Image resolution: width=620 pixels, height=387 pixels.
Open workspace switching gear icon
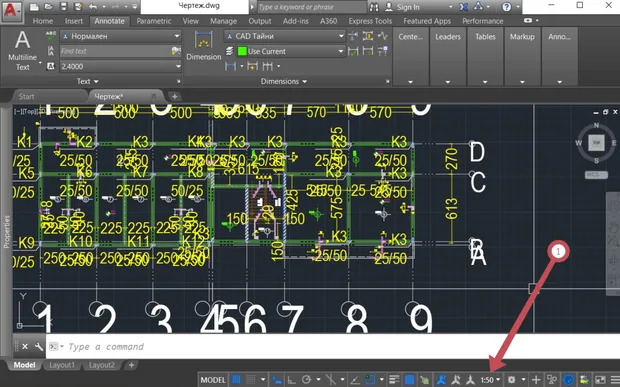tap(511, 379)
